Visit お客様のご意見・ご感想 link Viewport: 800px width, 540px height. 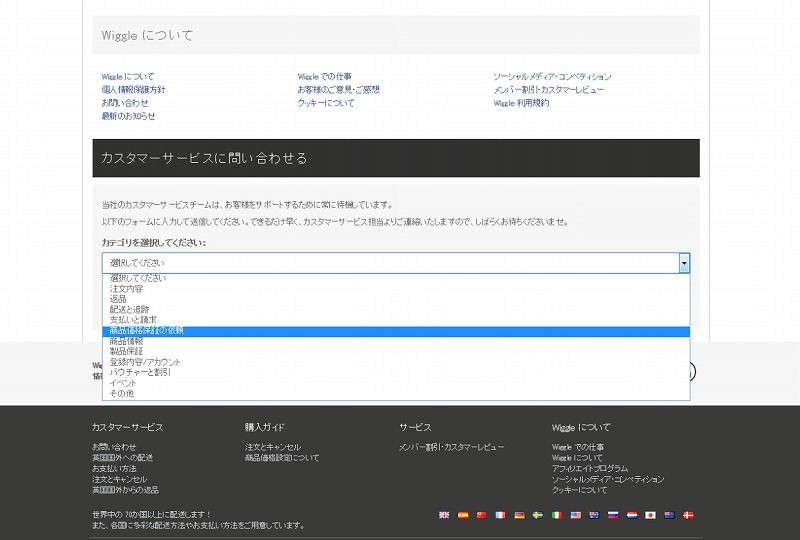pos(339,90)
